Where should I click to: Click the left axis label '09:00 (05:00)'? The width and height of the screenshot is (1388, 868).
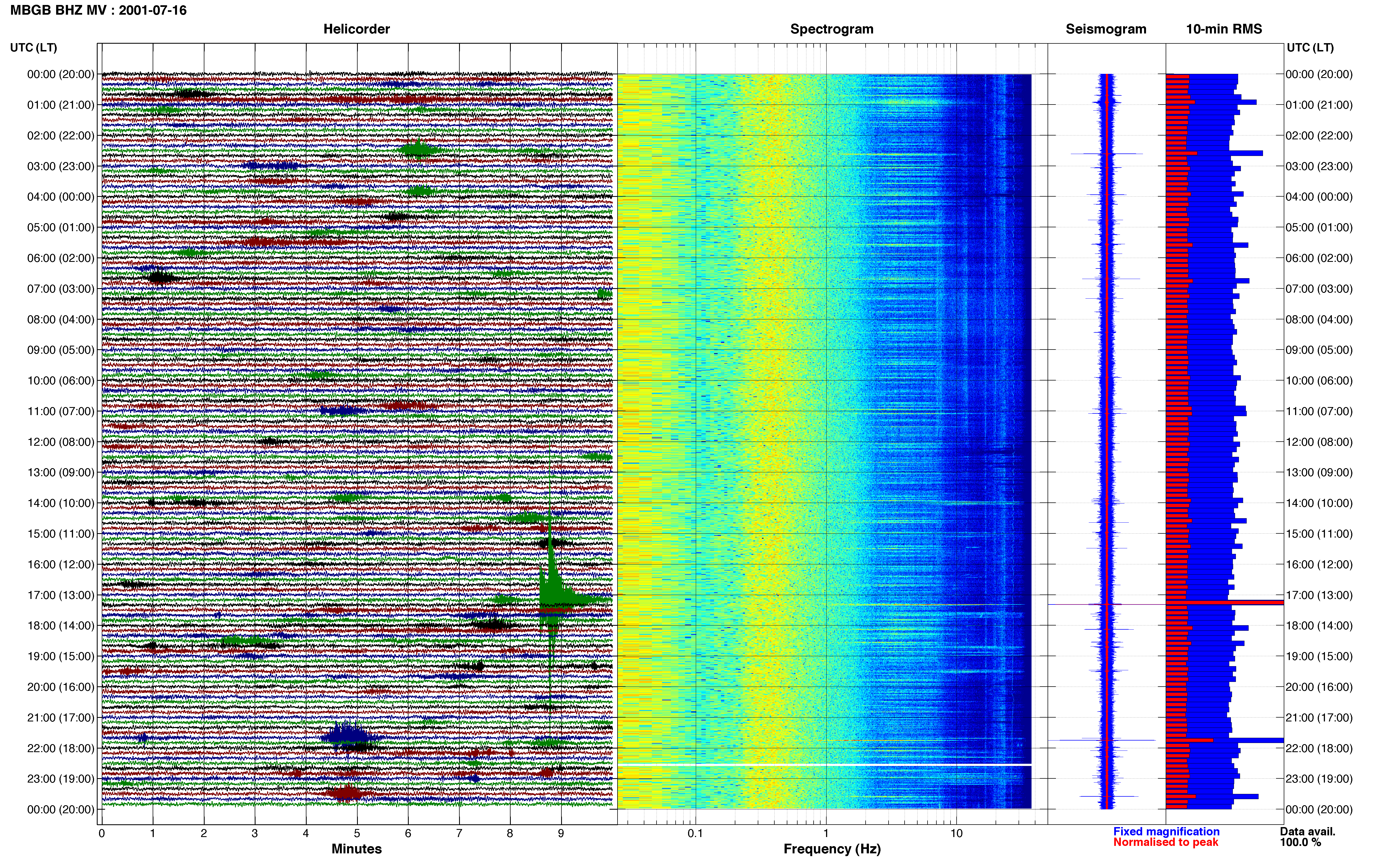[x=60, y=350]
